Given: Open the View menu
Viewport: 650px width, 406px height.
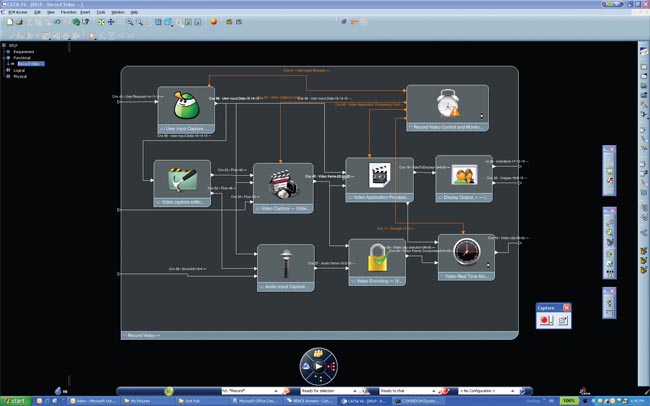Looking at the screenshot, I should 51,12.
